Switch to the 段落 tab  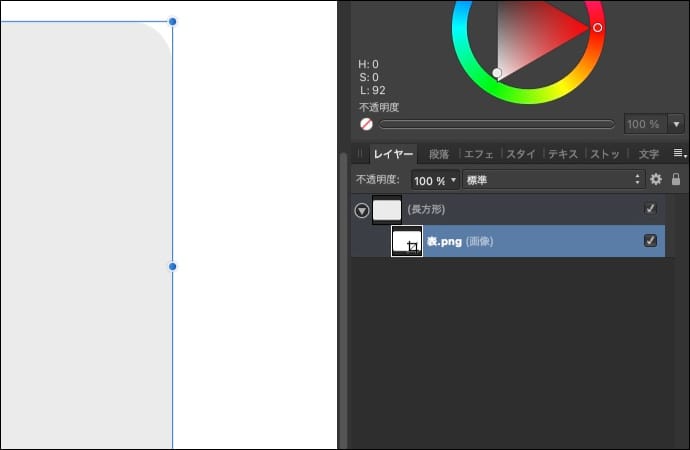tap(439, 155)
